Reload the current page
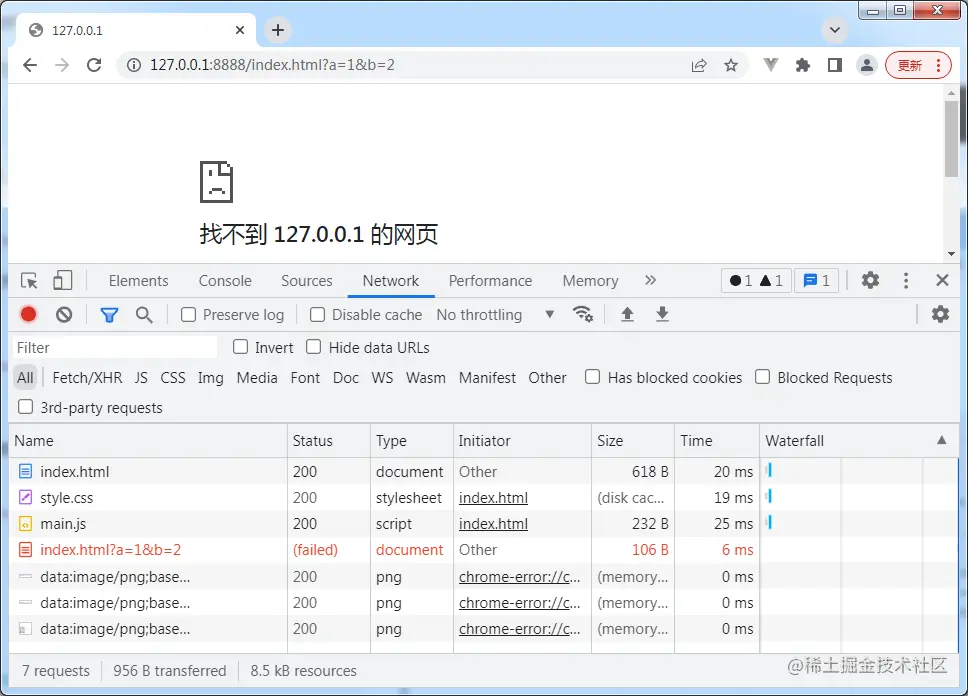This screenshot has width=968, height=696. 94,65
